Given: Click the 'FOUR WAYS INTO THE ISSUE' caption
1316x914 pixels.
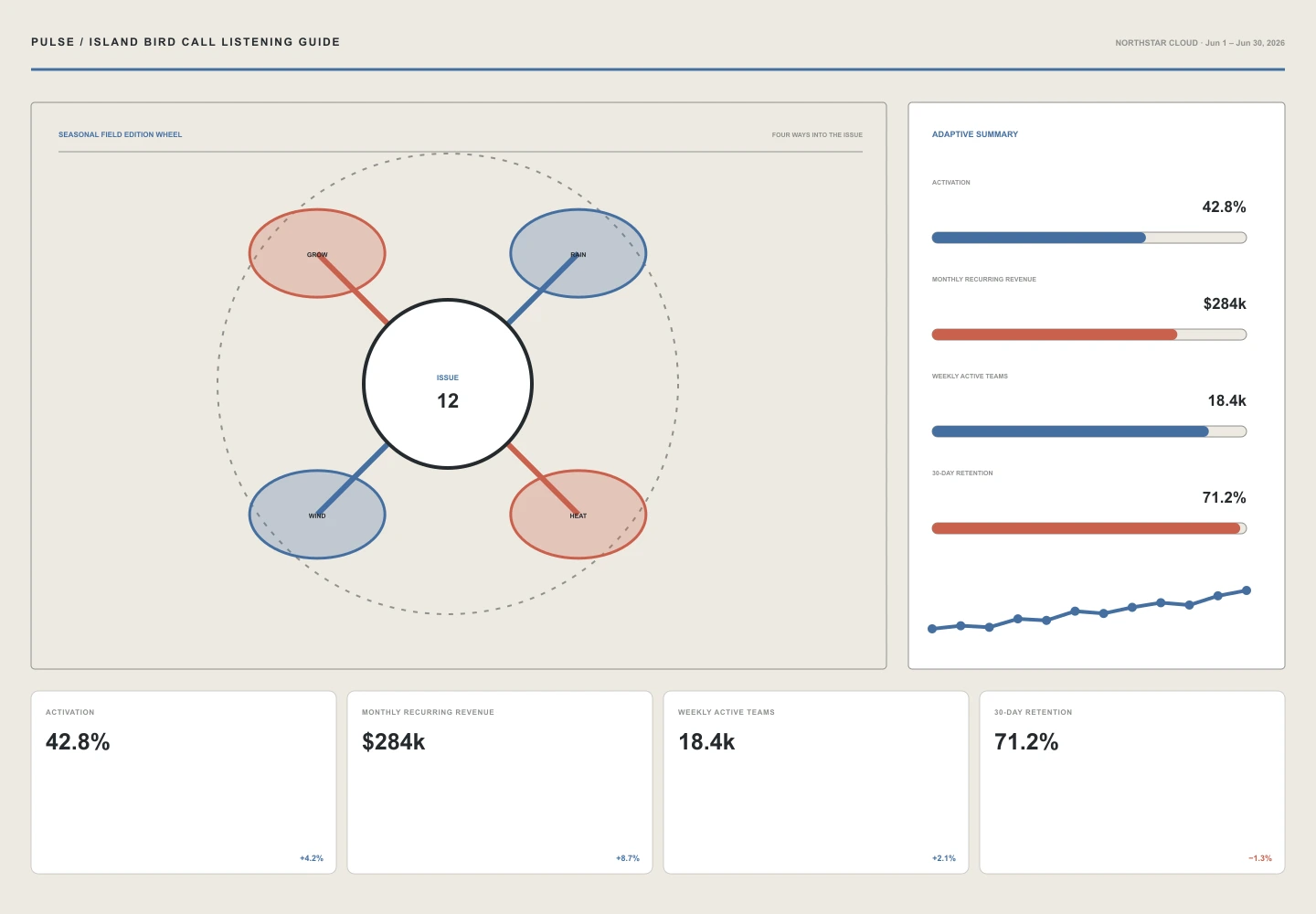Looking at the screenshot, I should 817,134.
